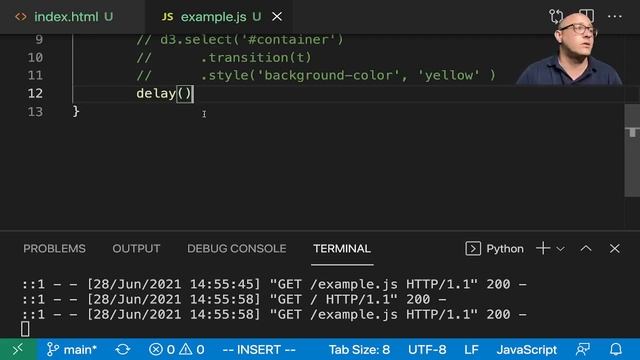Open notifications bell icon
Viewport: 640px width, 360px height.
[x=616, y=349]
